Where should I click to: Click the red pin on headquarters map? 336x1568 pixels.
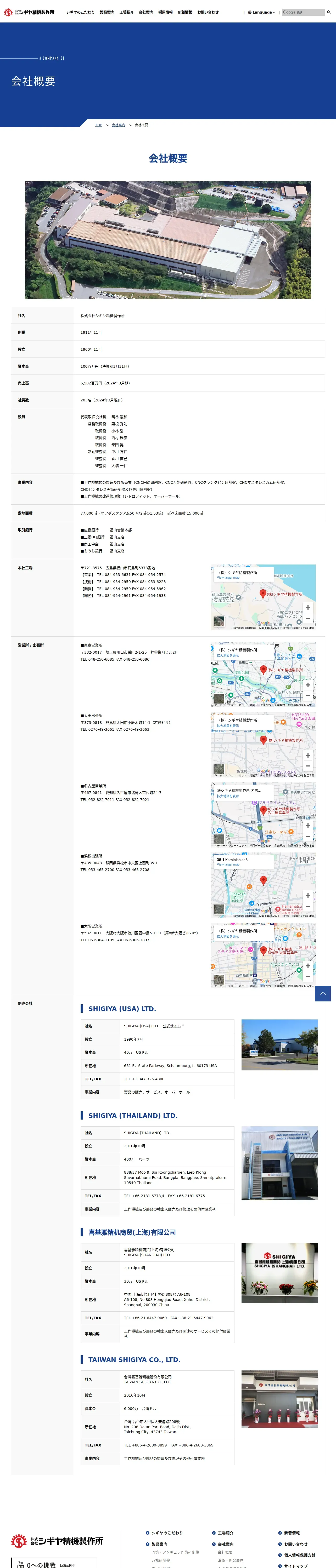263,593
